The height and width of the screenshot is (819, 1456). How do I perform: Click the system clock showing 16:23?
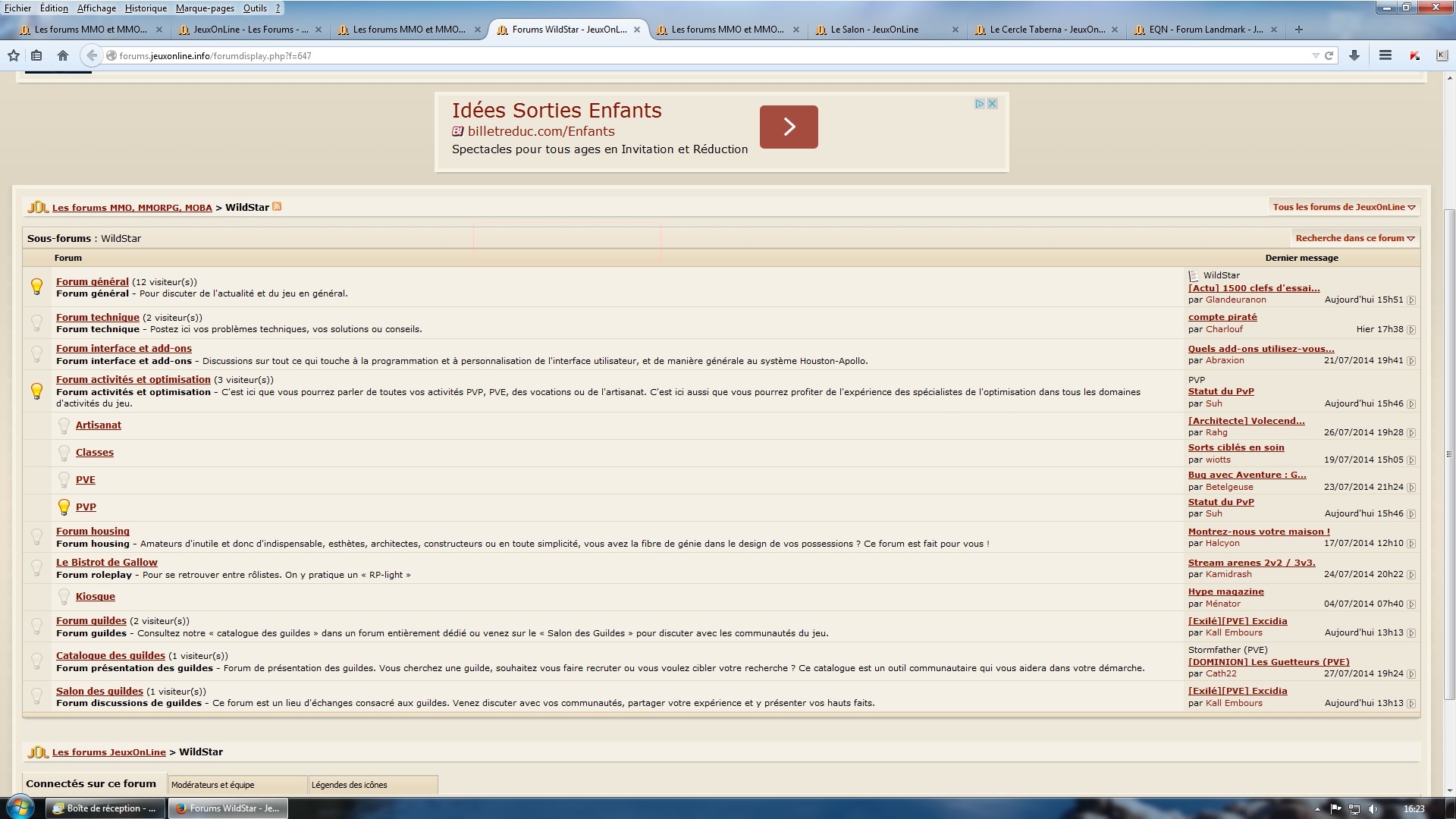point(1414,809)
